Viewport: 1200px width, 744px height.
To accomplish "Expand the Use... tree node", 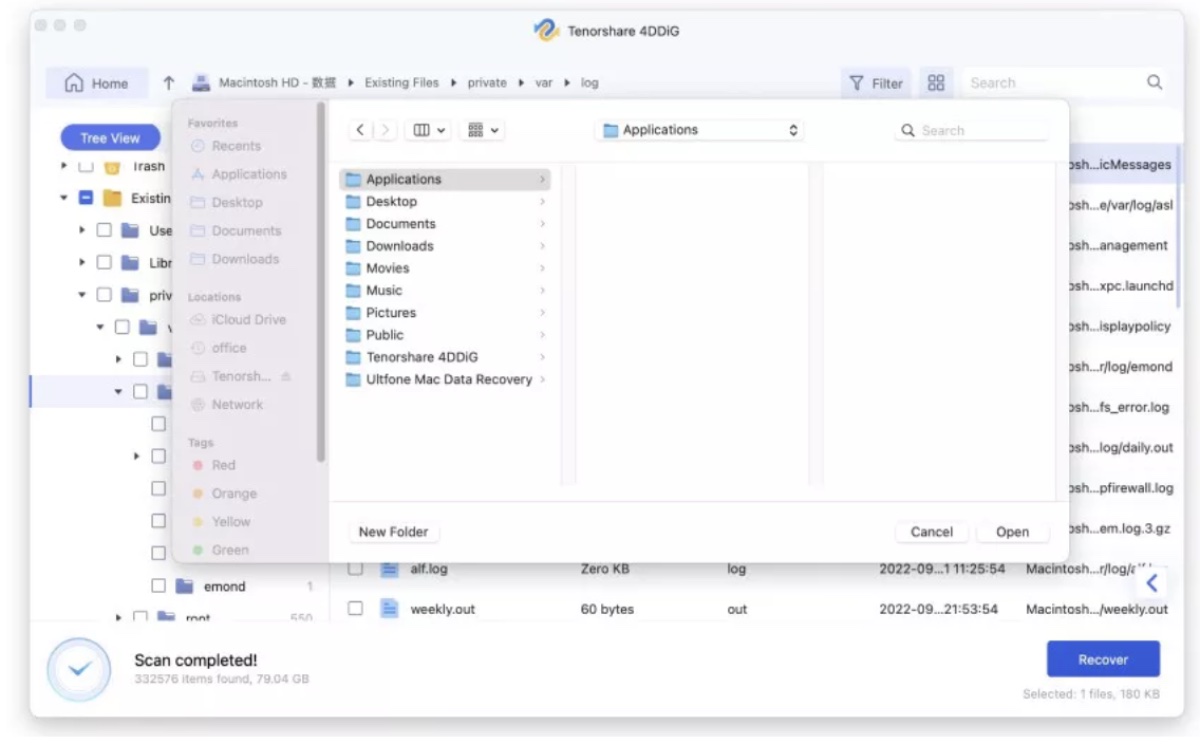I will coord(82,230).
